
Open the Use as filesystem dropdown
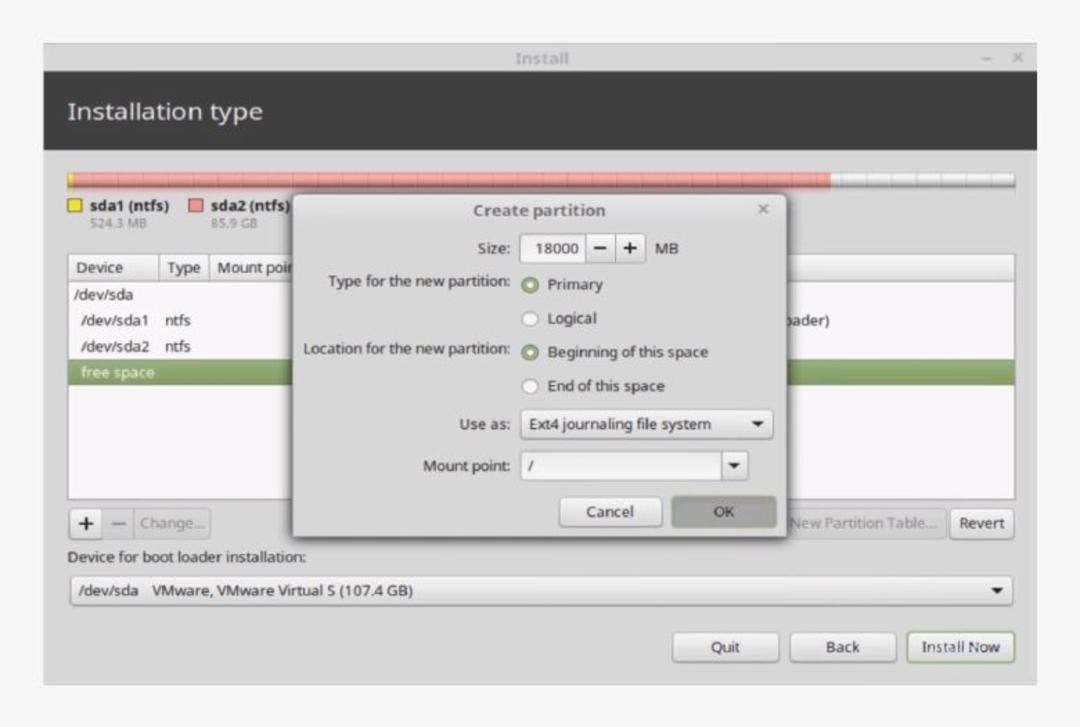pos(647,424)
